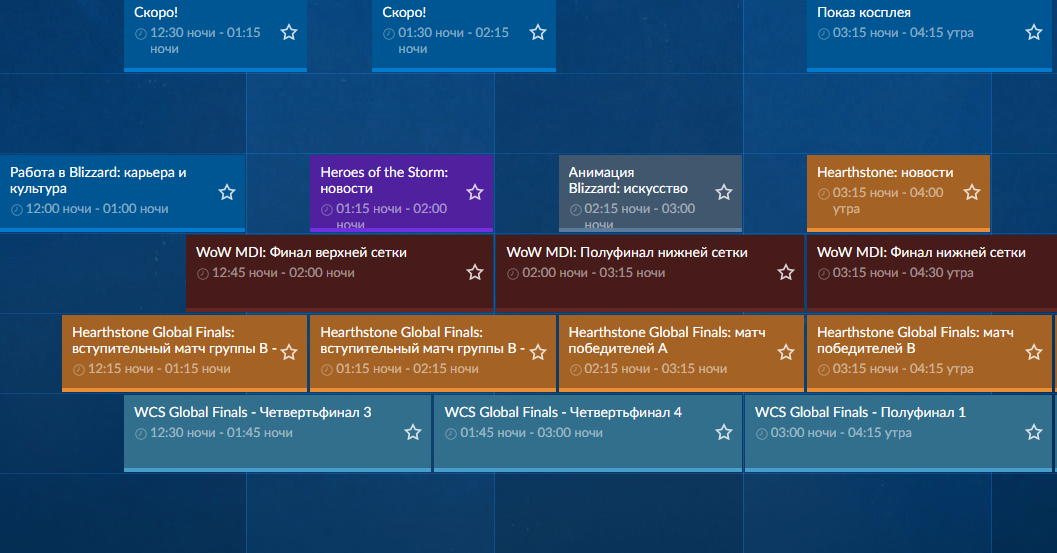Open WCS Global Finals - Четвертьфинал 4 title
Image resolution: width=1057 pixels, height=553 pixels.
point(563,412)
